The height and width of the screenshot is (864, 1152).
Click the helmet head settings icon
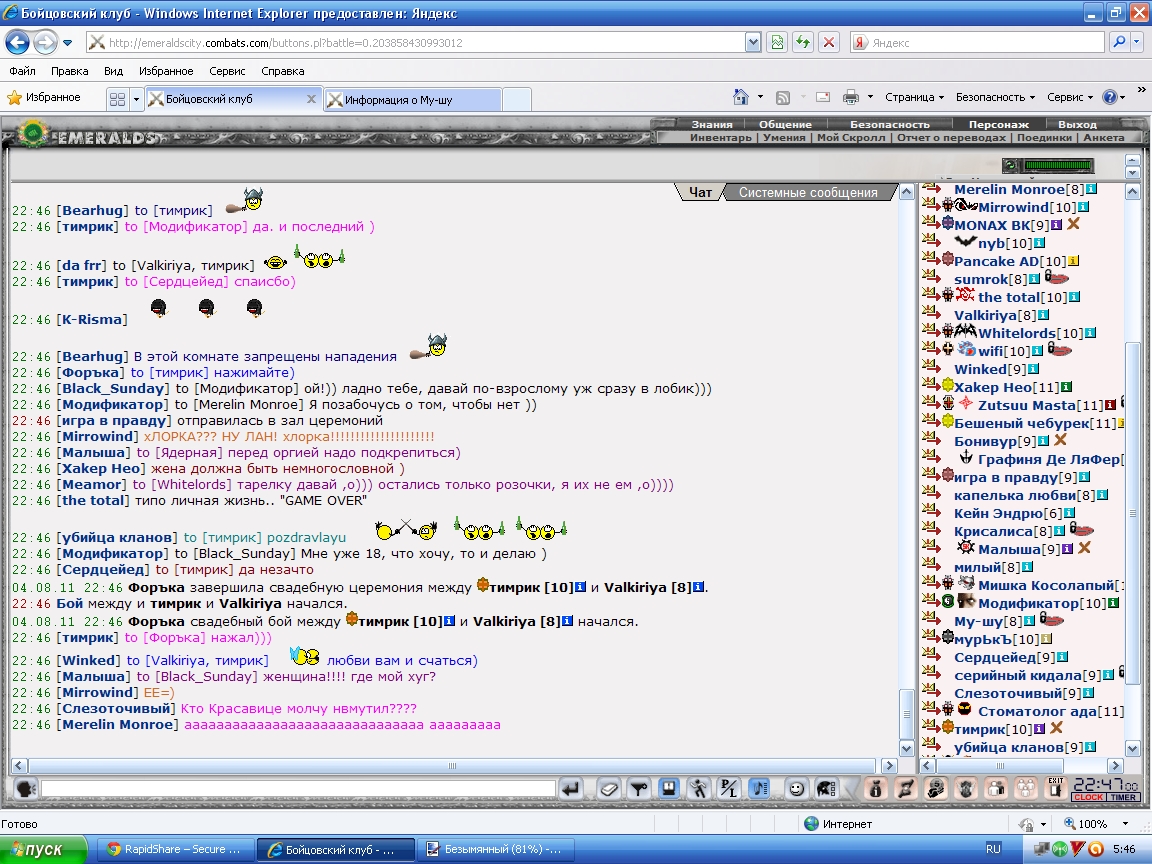pyautogui.click(x=826, y=790)
